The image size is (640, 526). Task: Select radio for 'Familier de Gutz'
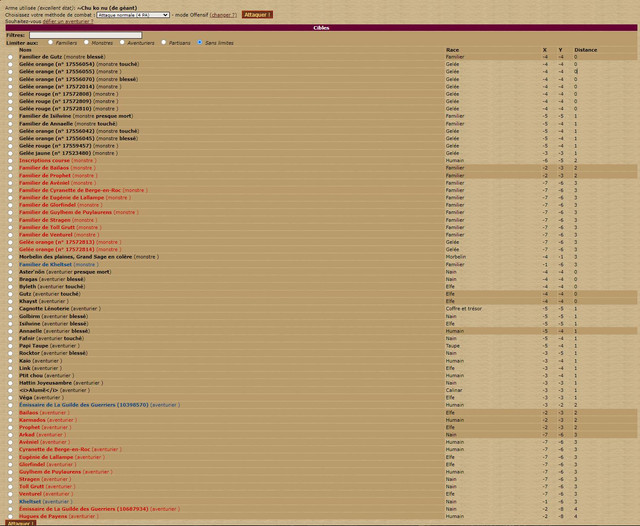click(10, 57)
